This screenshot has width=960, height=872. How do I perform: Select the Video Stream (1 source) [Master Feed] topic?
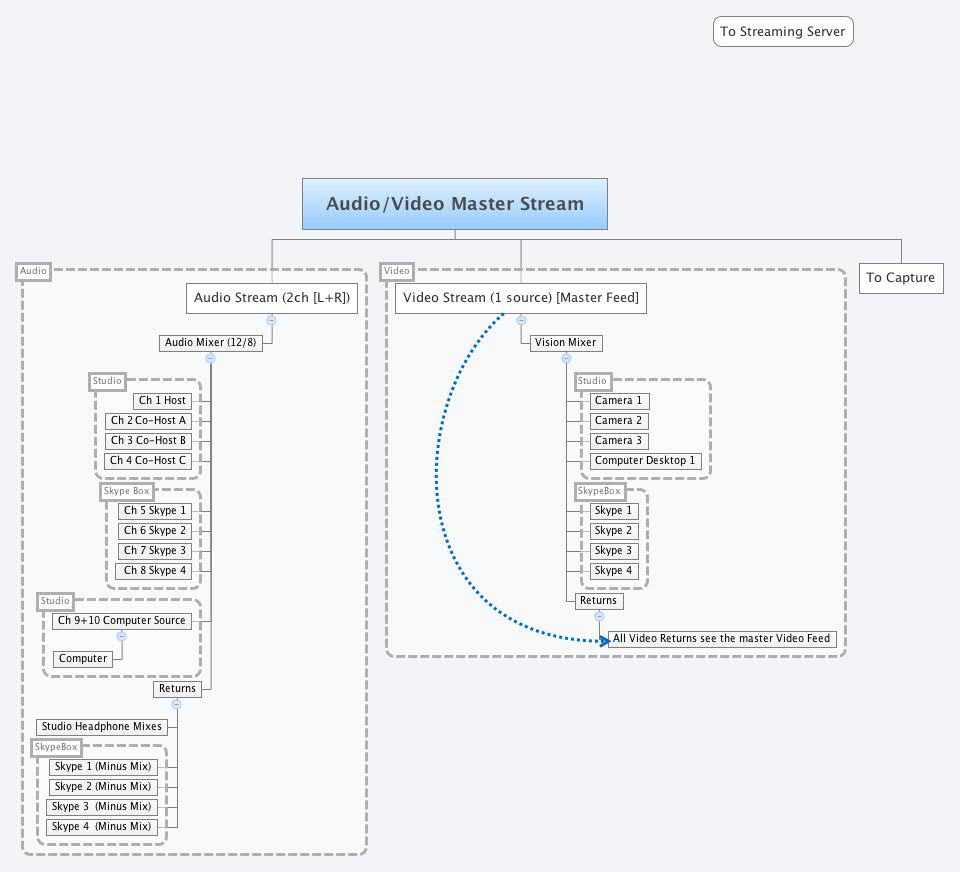(521, 298)
